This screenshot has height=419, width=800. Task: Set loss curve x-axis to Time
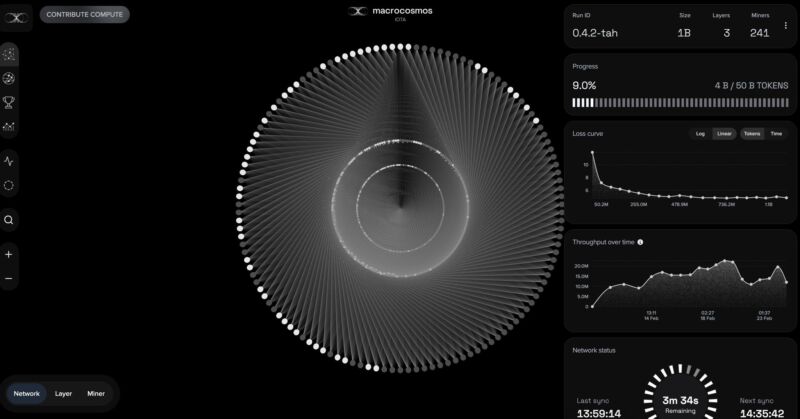click(x=776, y=133)
